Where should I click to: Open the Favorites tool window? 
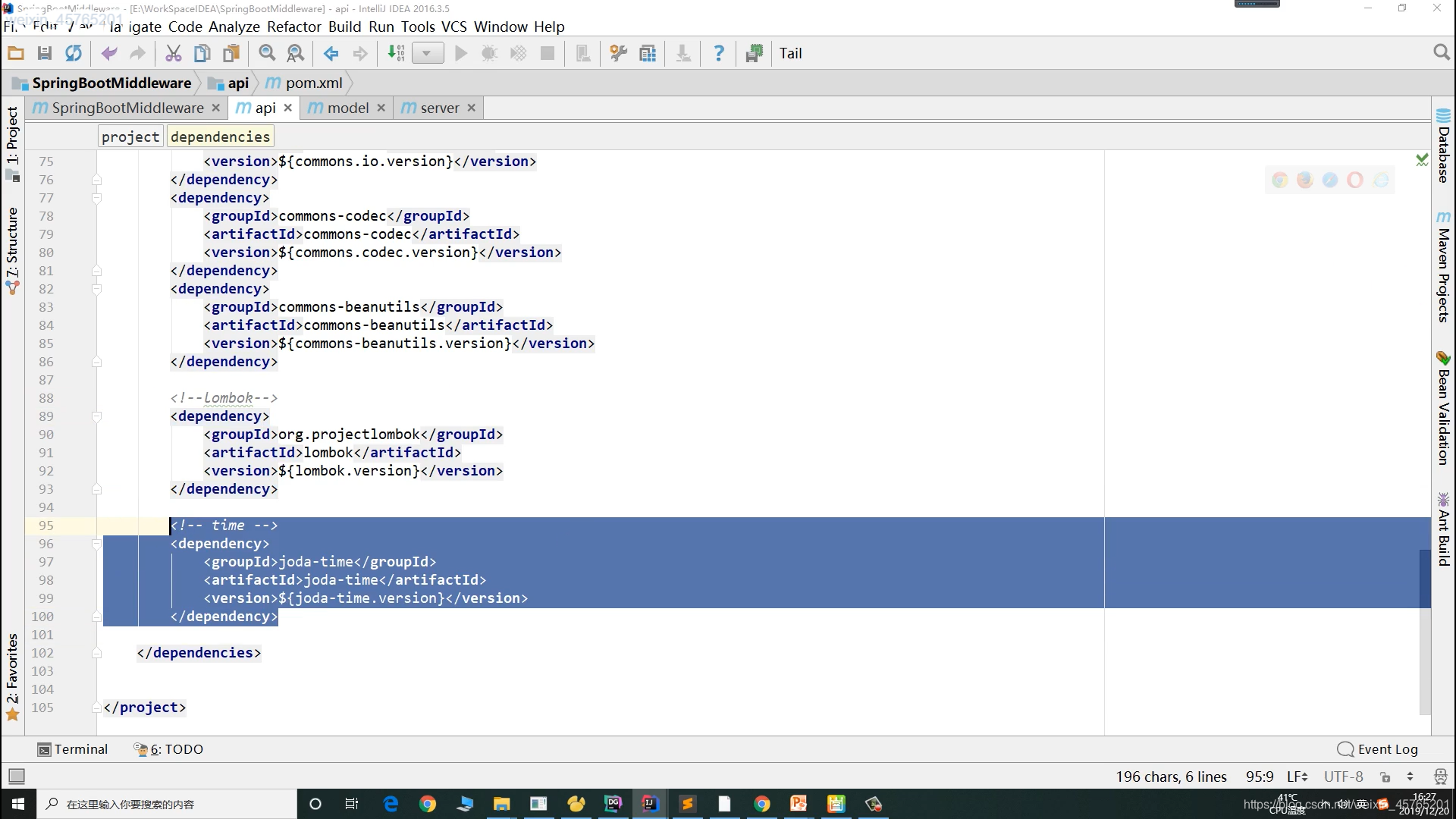[12, 676]
